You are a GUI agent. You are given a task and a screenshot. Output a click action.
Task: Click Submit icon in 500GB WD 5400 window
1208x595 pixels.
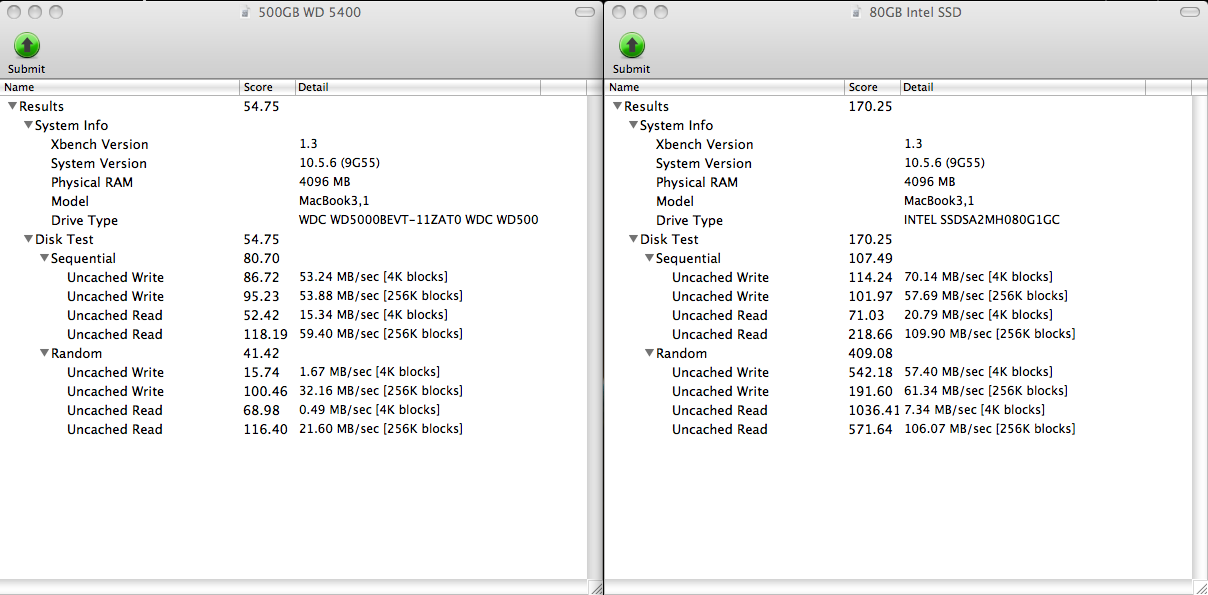pyautogui.click(x=27, y=45)
